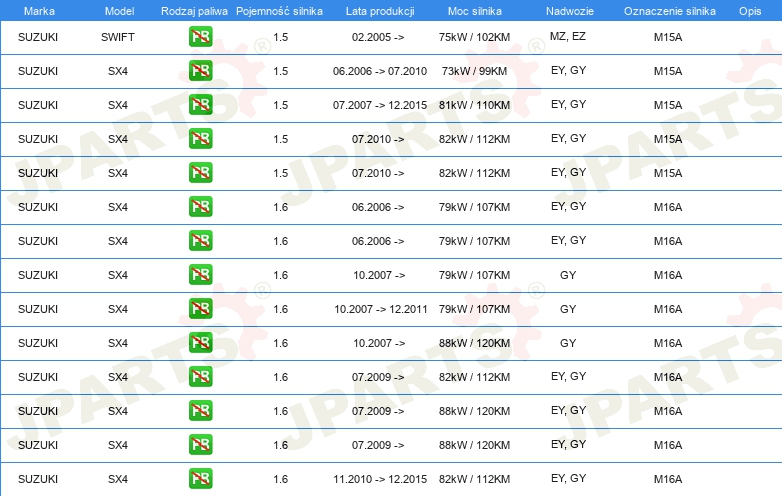Screen dimensions: 782x496
Task: Select M15A in the 81kW / 110KM row
Action: click(668, 105)
